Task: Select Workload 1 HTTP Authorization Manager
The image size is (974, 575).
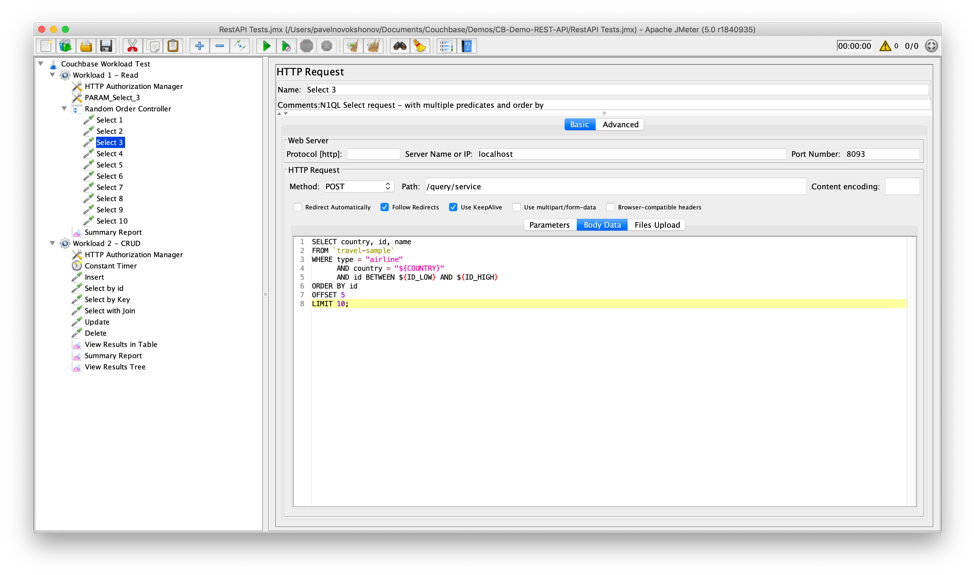Action: [134, 86]
